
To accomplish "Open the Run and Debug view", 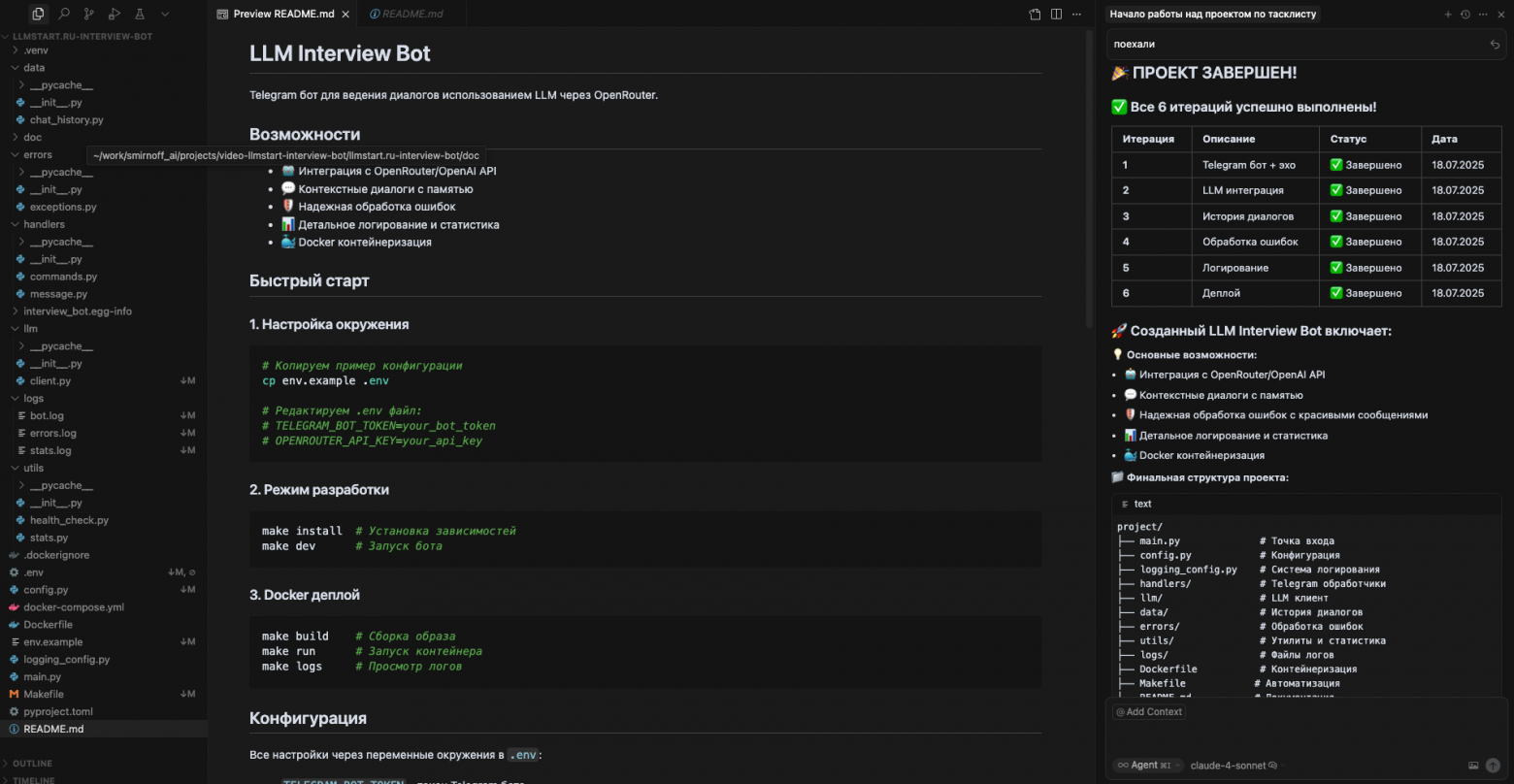I will coord(115,15).
